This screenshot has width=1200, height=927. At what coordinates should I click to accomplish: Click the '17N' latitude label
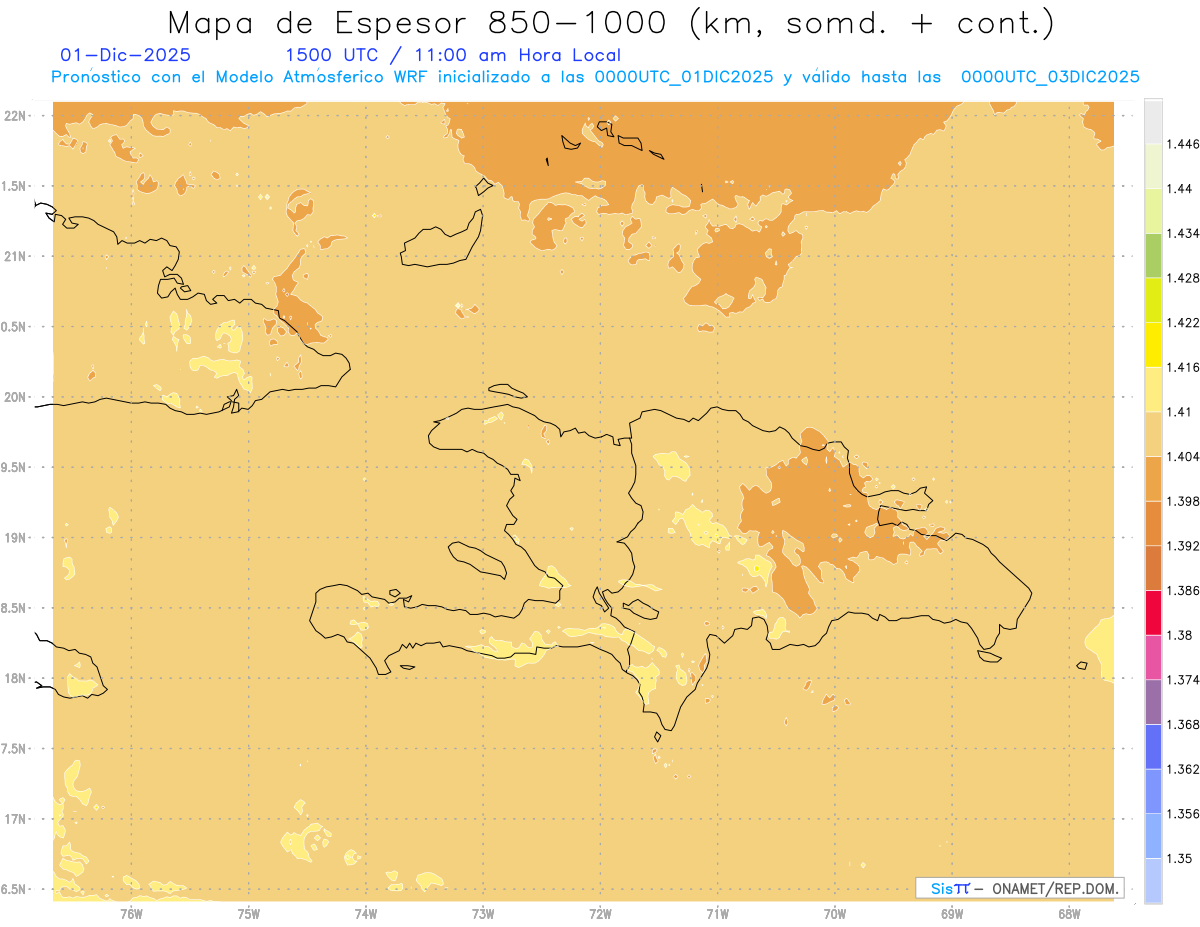[15, 819]
